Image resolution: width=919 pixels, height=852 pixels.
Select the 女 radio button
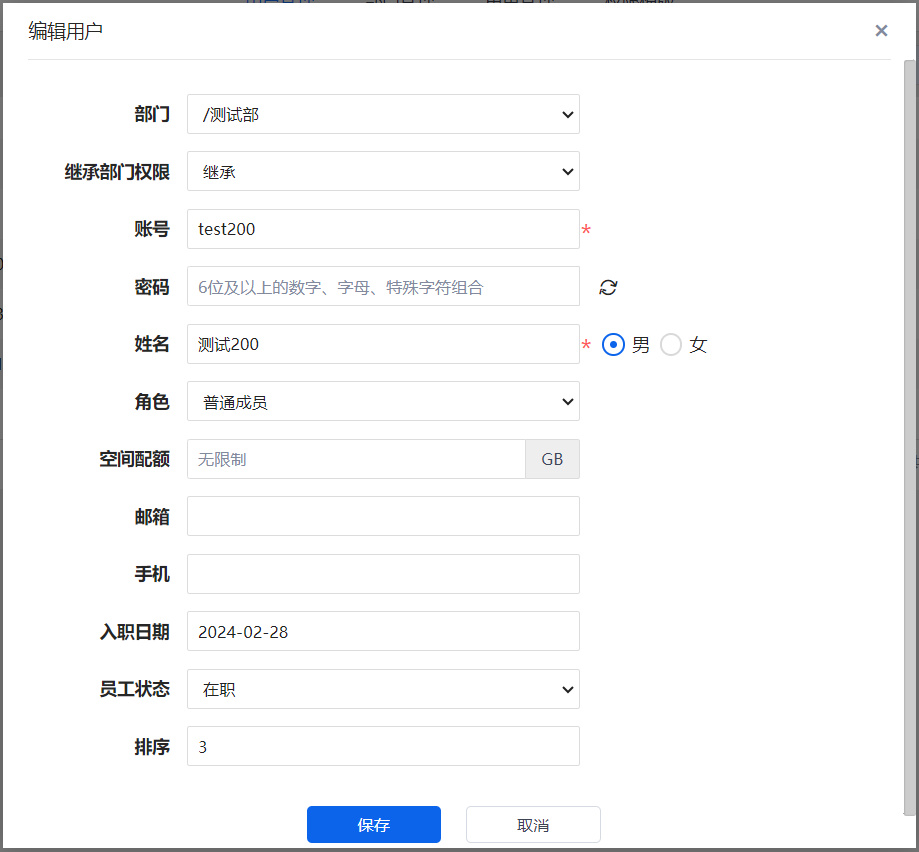coord(671,345)
